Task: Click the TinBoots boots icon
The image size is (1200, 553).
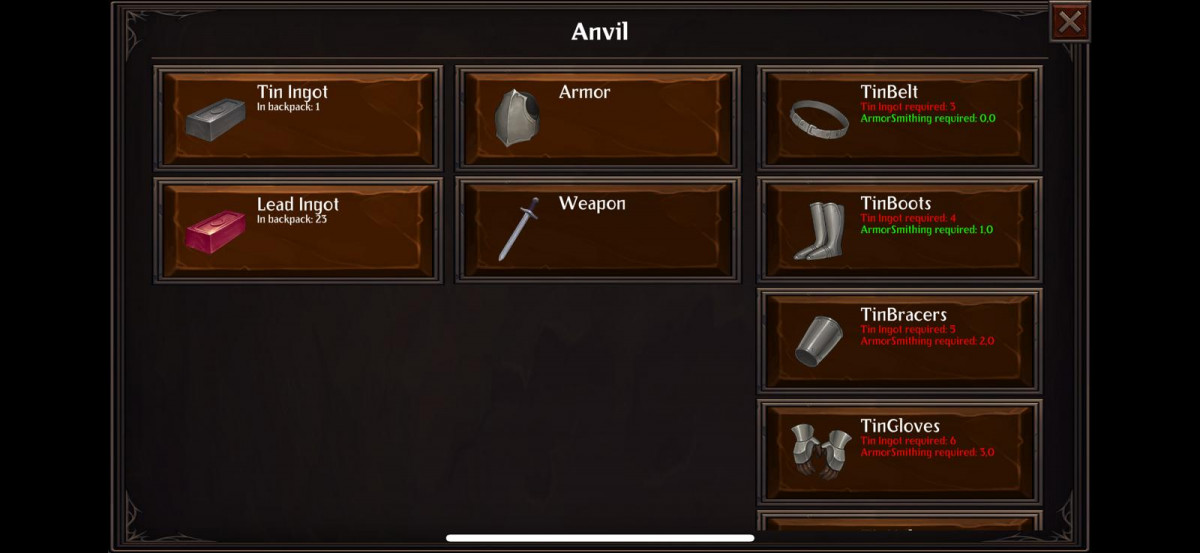Action: (819, 231)
